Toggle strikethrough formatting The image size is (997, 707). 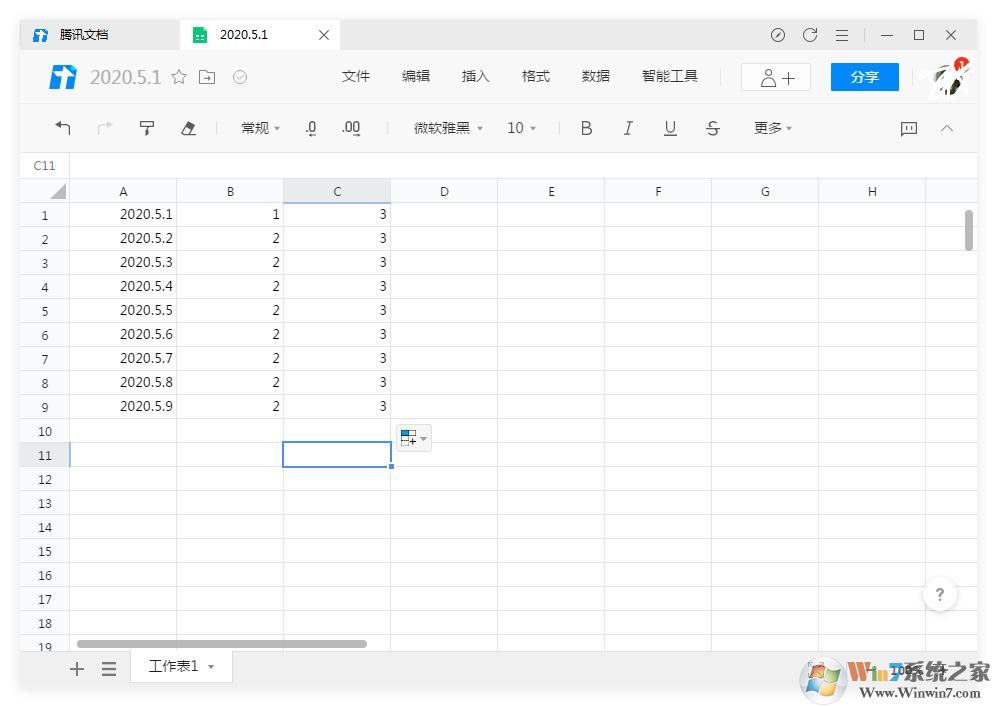point(712,128)
